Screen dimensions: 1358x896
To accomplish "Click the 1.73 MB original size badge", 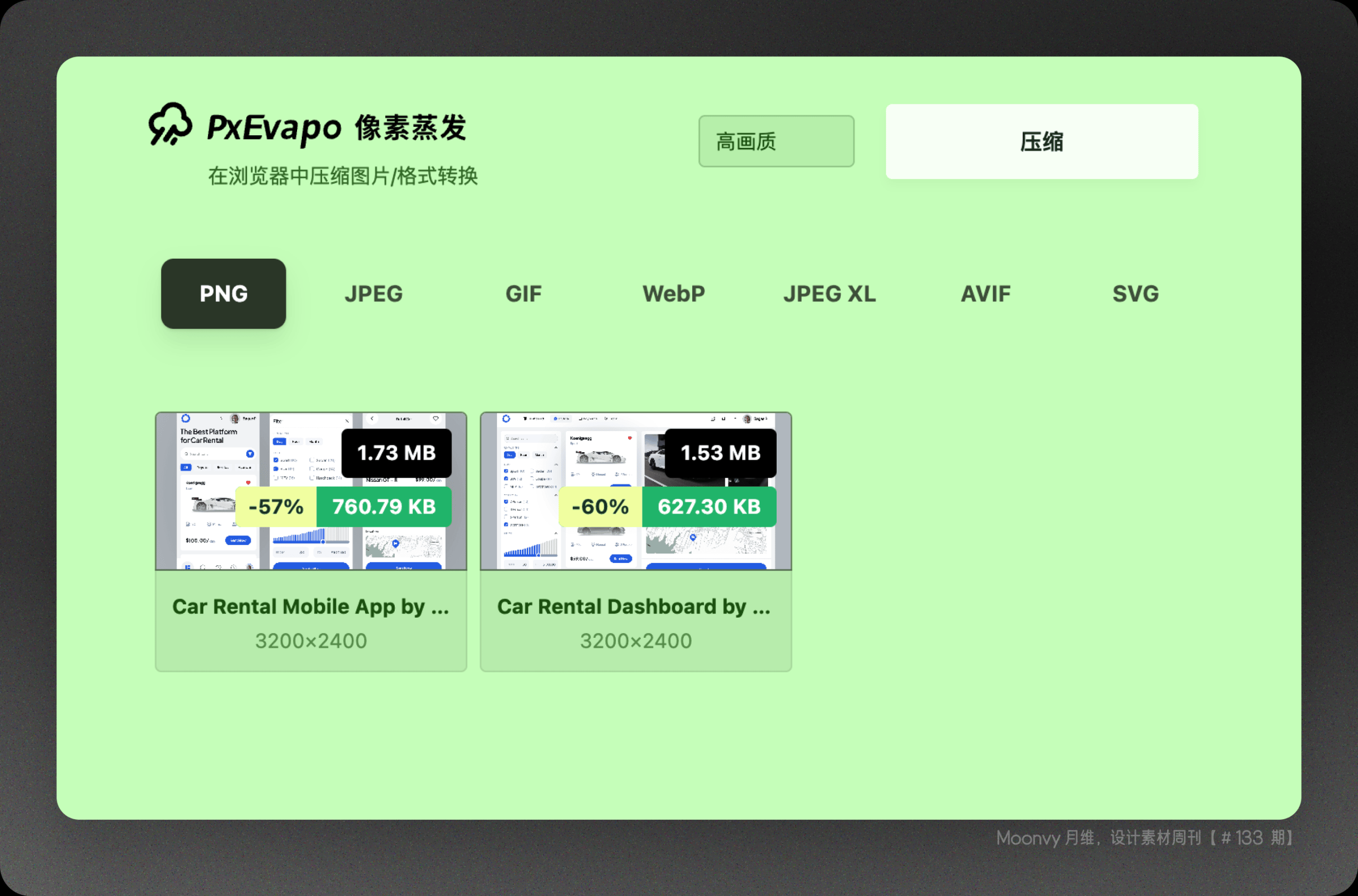I will [x=396, y=453].
